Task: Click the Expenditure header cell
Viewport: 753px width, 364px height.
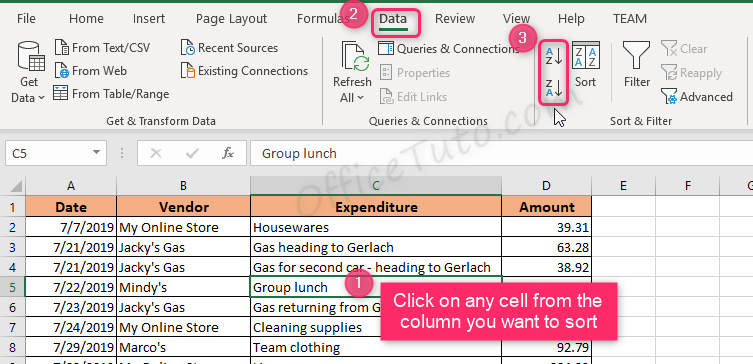Action: coord(376,207)
